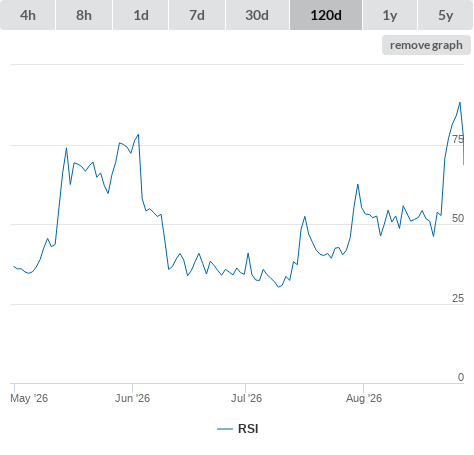Image resolution: width=474 pixels, height=455 pixels.
Task: Click the RSI peak at chart's right edge
Action: pyautogui.click(x=460, y=103)
